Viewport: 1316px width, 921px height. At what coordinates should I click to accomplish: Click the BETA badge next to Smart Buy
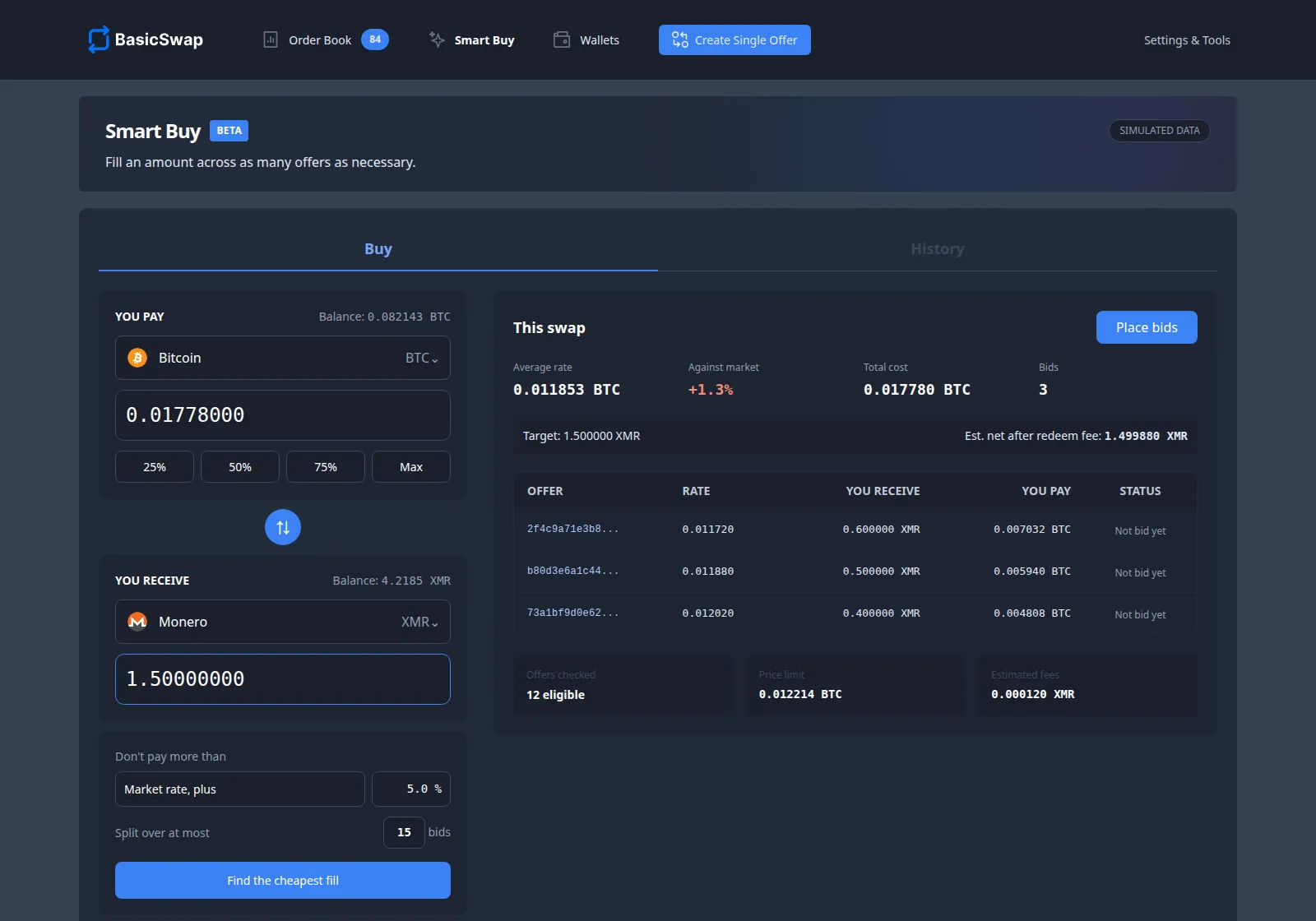tap(229, 131)
